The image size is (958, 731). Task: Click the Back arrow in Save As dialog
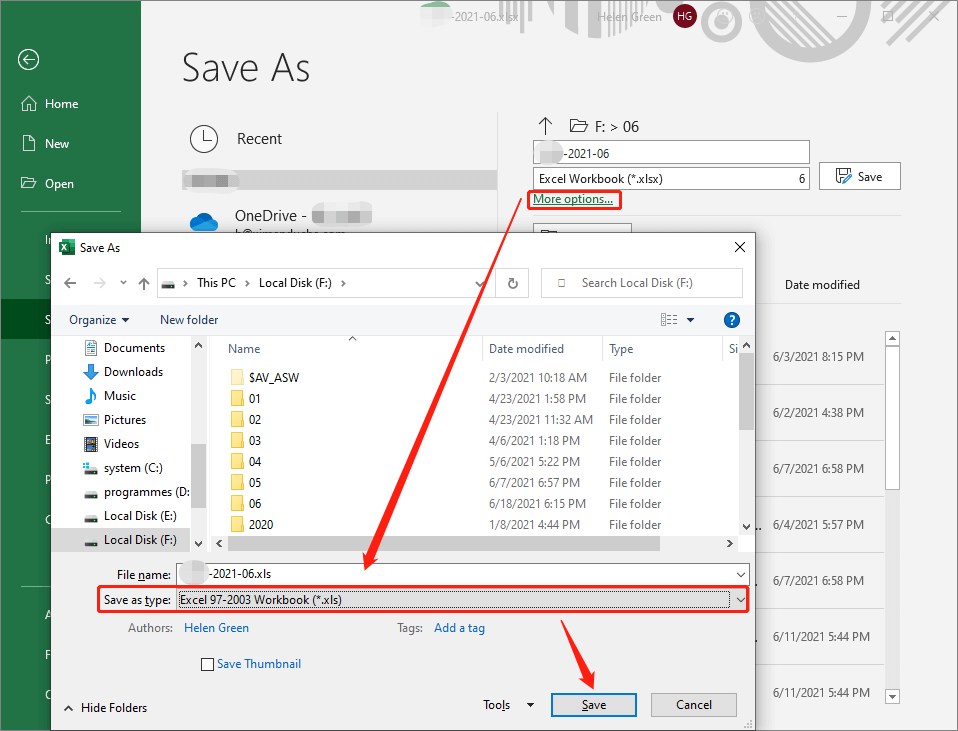(x=70, y=283)
